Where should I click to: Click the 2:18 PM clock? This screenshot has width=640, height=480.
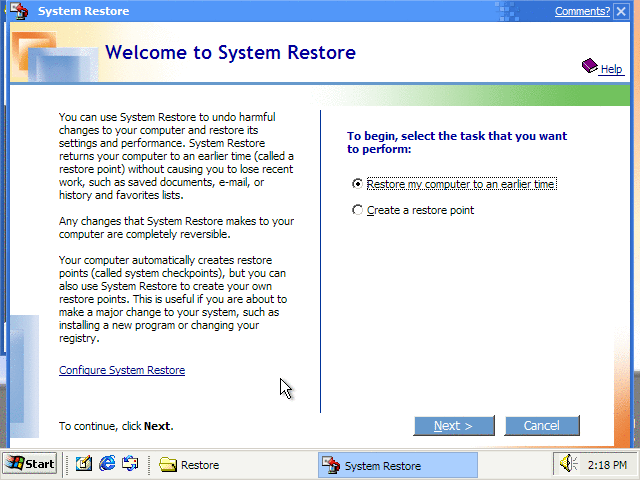[x=607, y=465]
